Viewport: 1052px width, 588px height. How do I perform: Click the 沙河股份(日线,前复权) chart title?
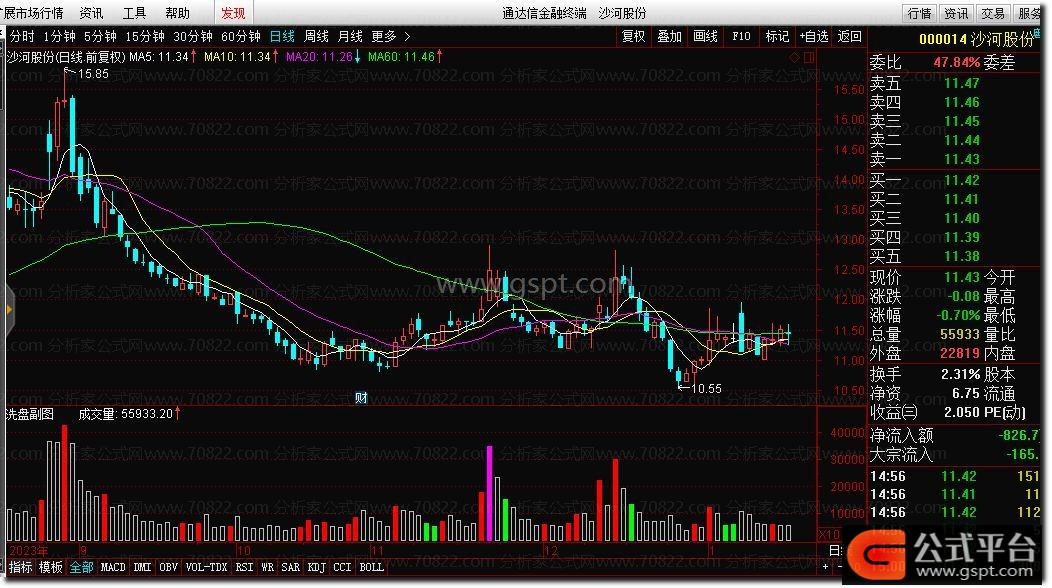coord(66,57)
